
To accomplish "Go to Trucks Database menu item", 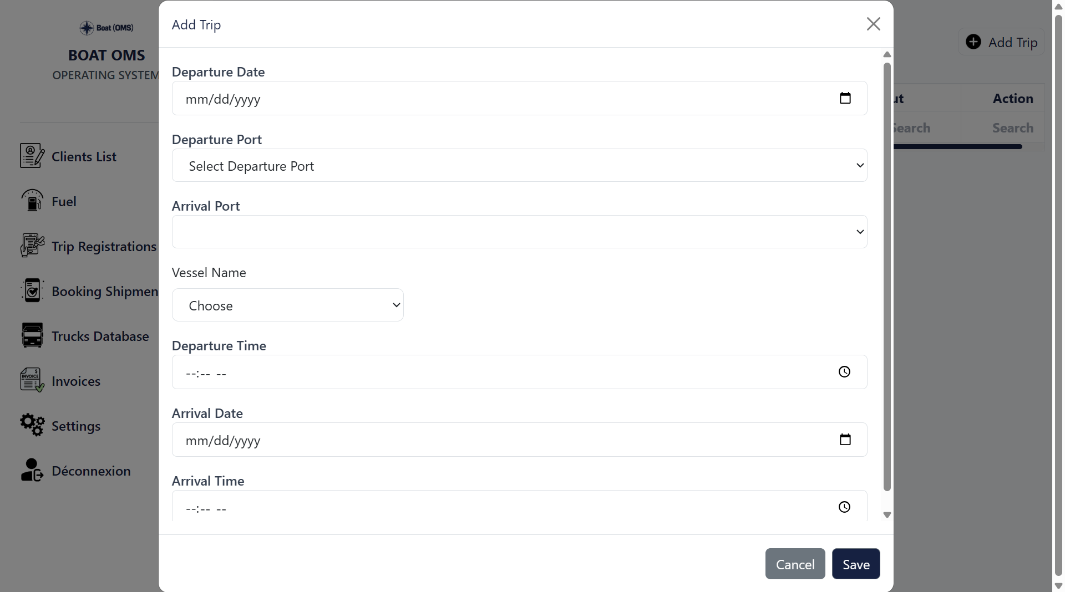I will pos(100,336).
